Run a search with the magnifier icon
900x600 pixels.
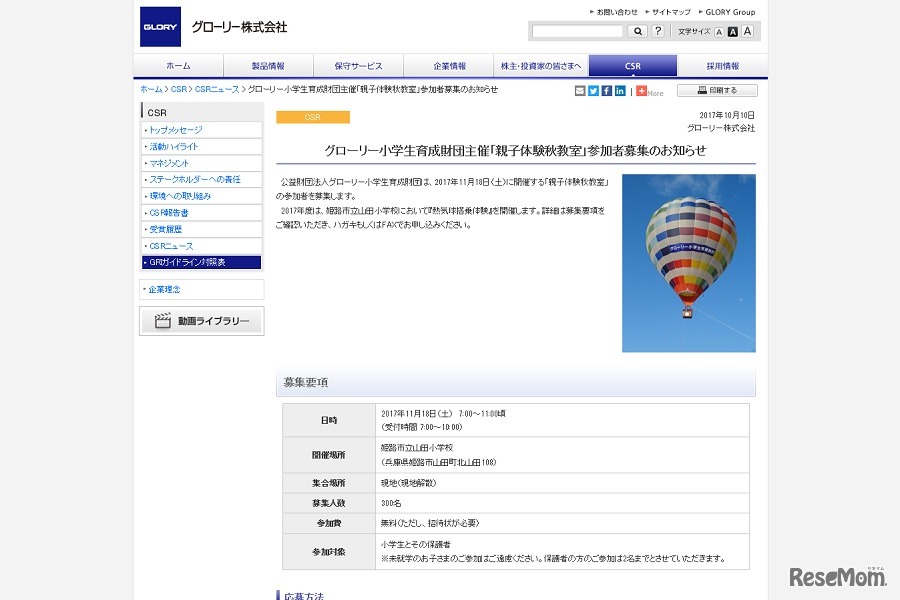[637, 31]
